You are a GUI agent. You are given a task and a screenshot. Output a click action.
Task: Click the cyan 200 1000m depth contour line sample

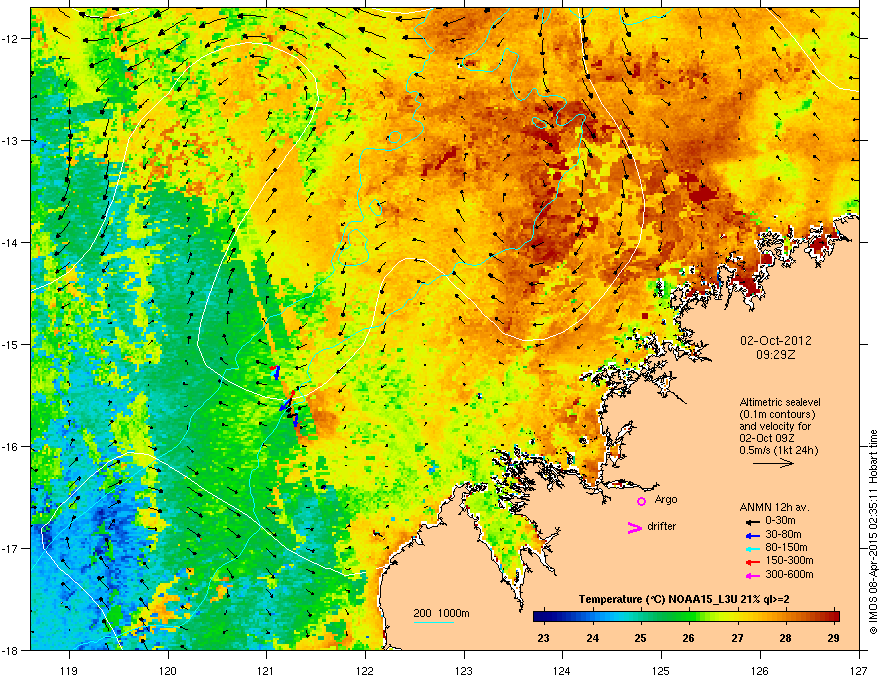(x=434, y=622)
